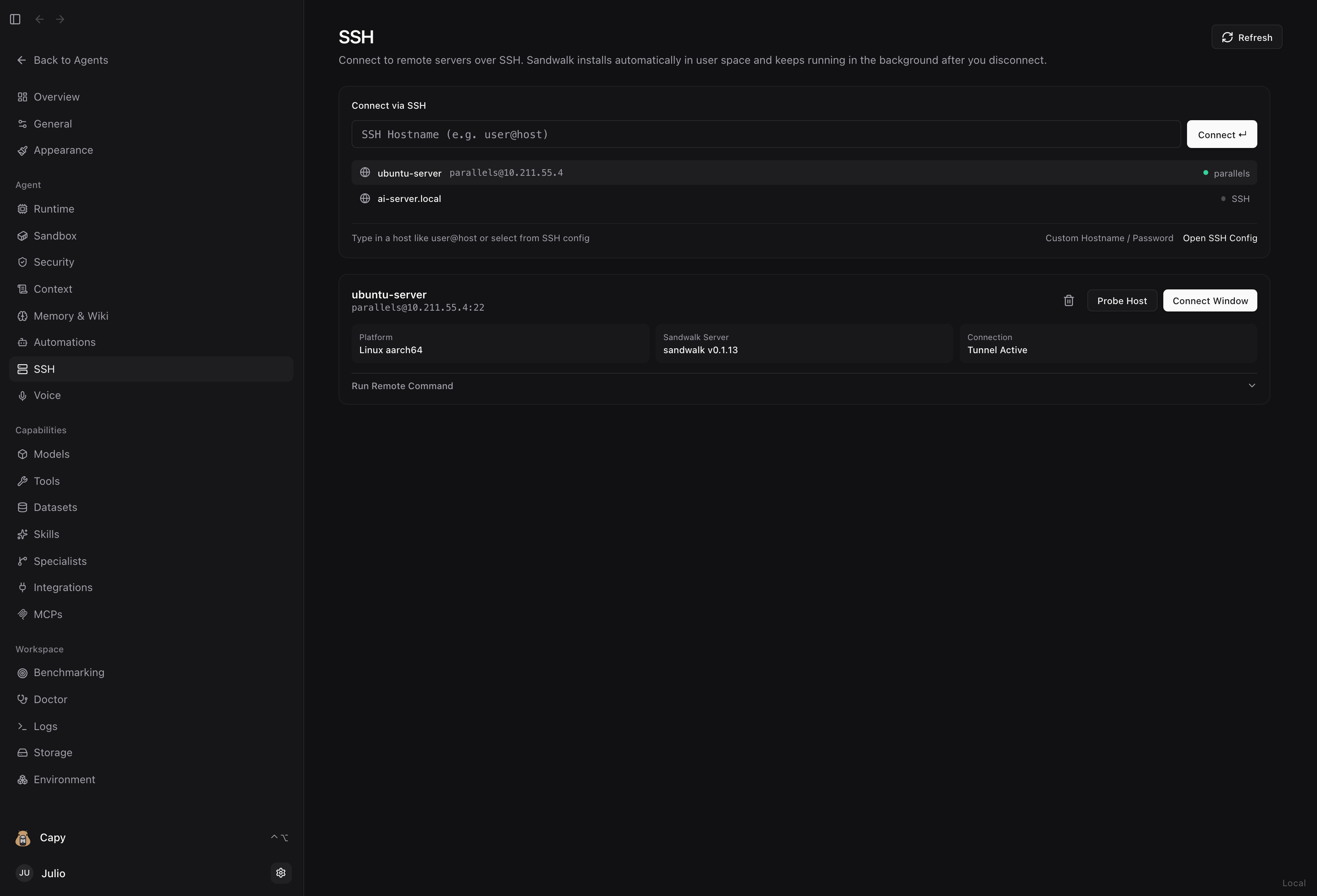
Task: Click the Connect Window button
Action: click(x=1210, y=301)
